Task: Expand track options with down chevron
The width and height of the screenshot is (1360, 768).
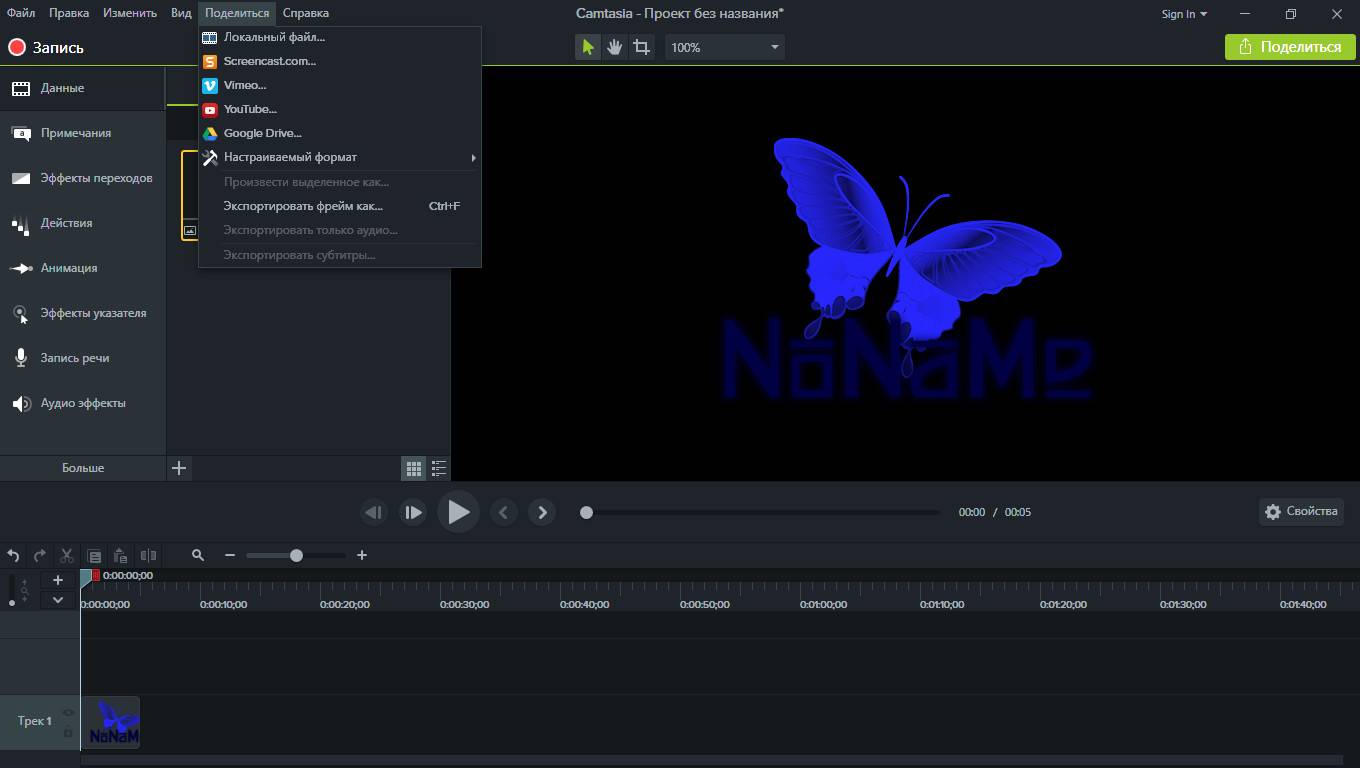Action: tap(58, 600)
